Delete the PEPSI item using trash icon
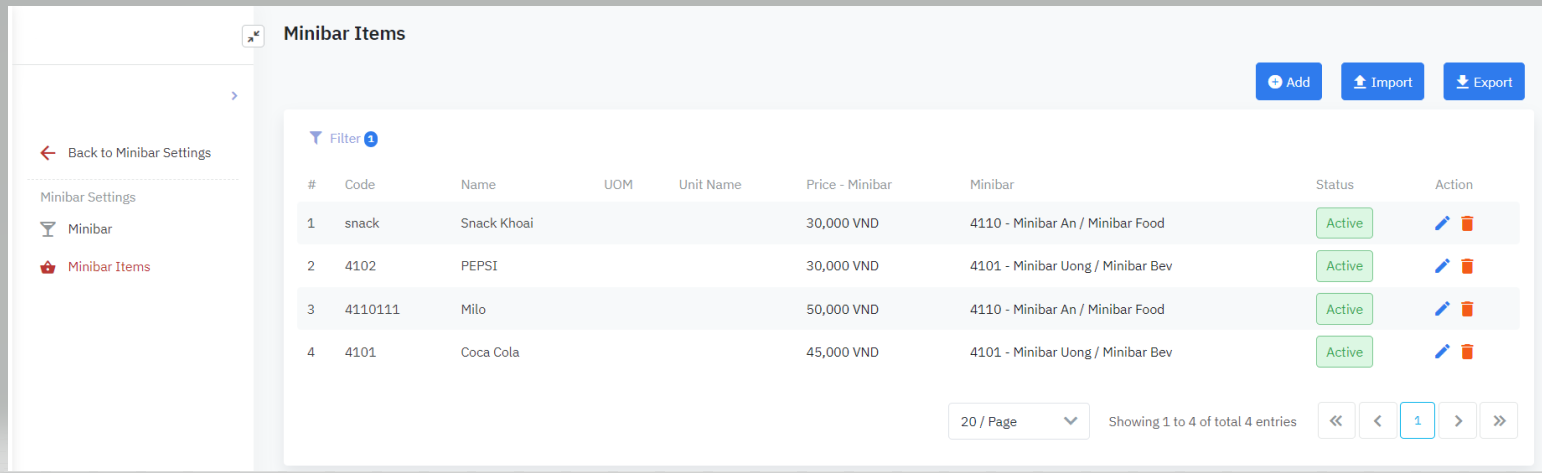The image size is (1542, 473). (x=1467, y=266)
